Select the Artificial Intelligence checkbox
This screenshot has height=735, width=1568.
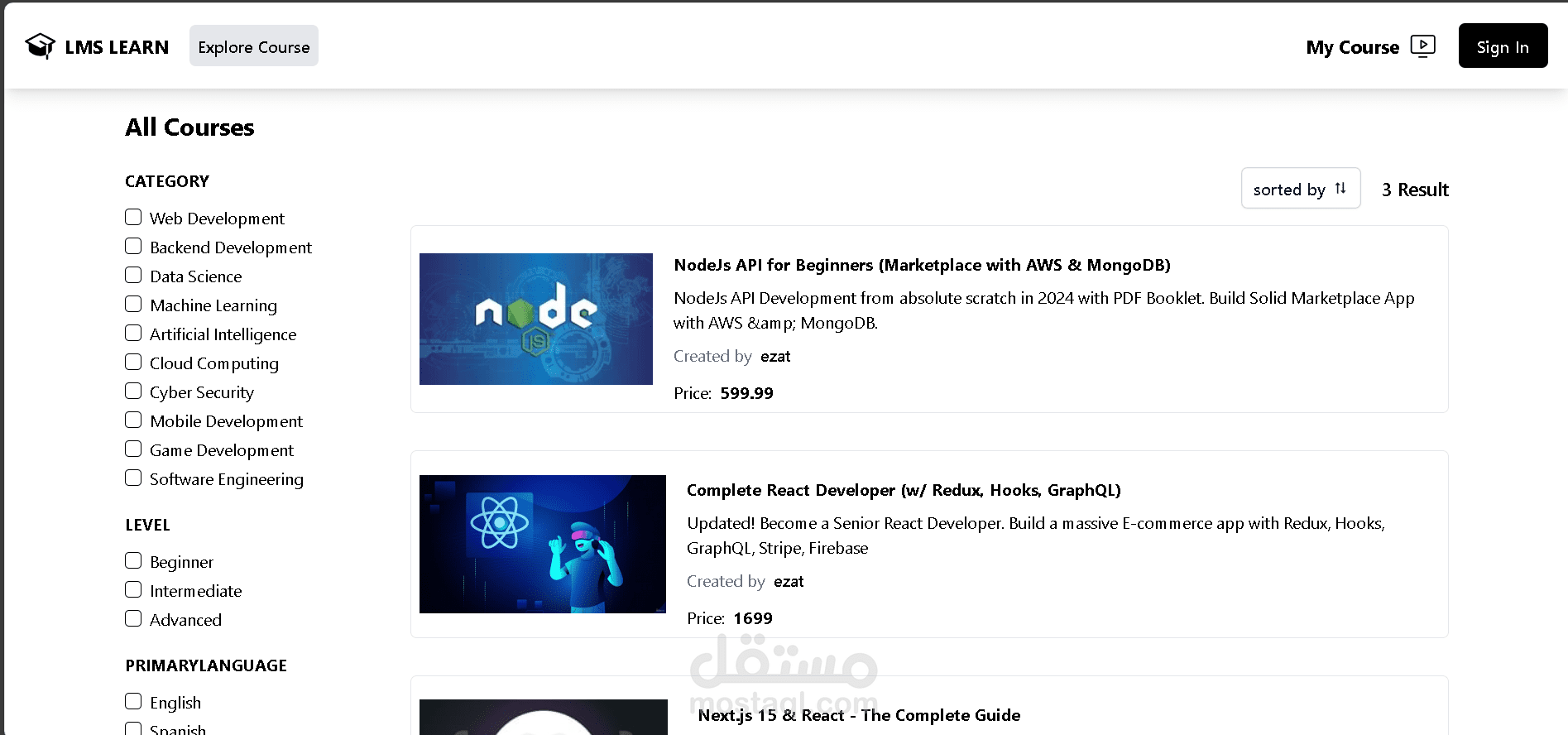[133, 333]
